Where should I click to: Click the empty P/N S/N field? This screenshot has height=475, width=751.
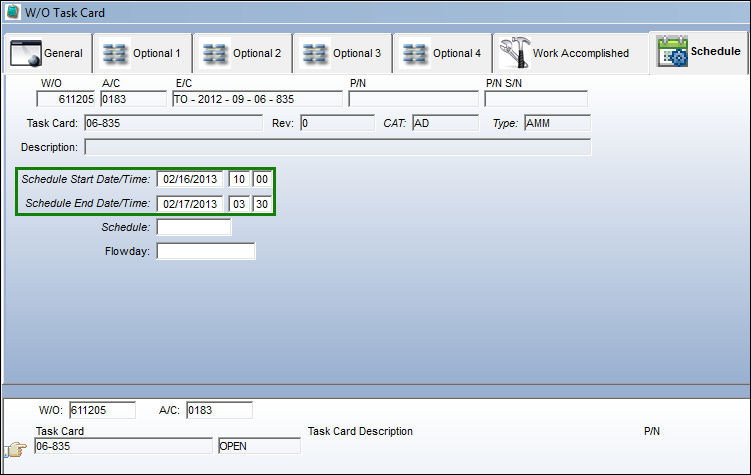tap(536, 99)
